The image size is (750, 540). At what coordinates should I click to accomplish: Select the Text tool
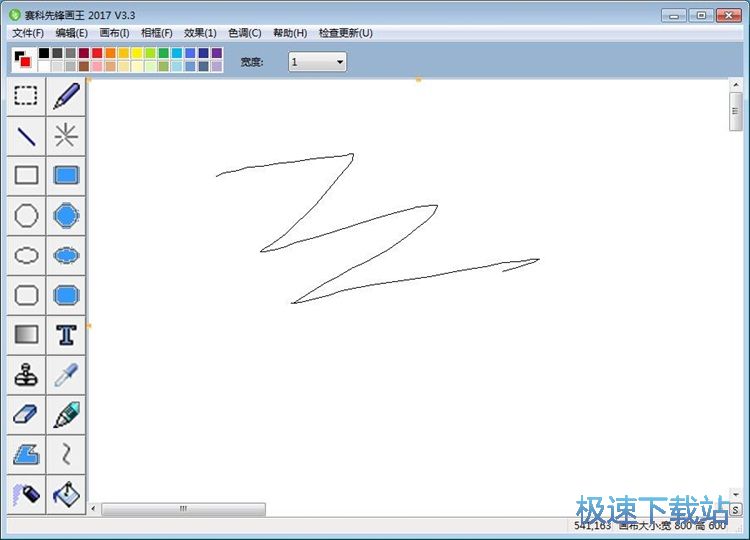point(66,335)
